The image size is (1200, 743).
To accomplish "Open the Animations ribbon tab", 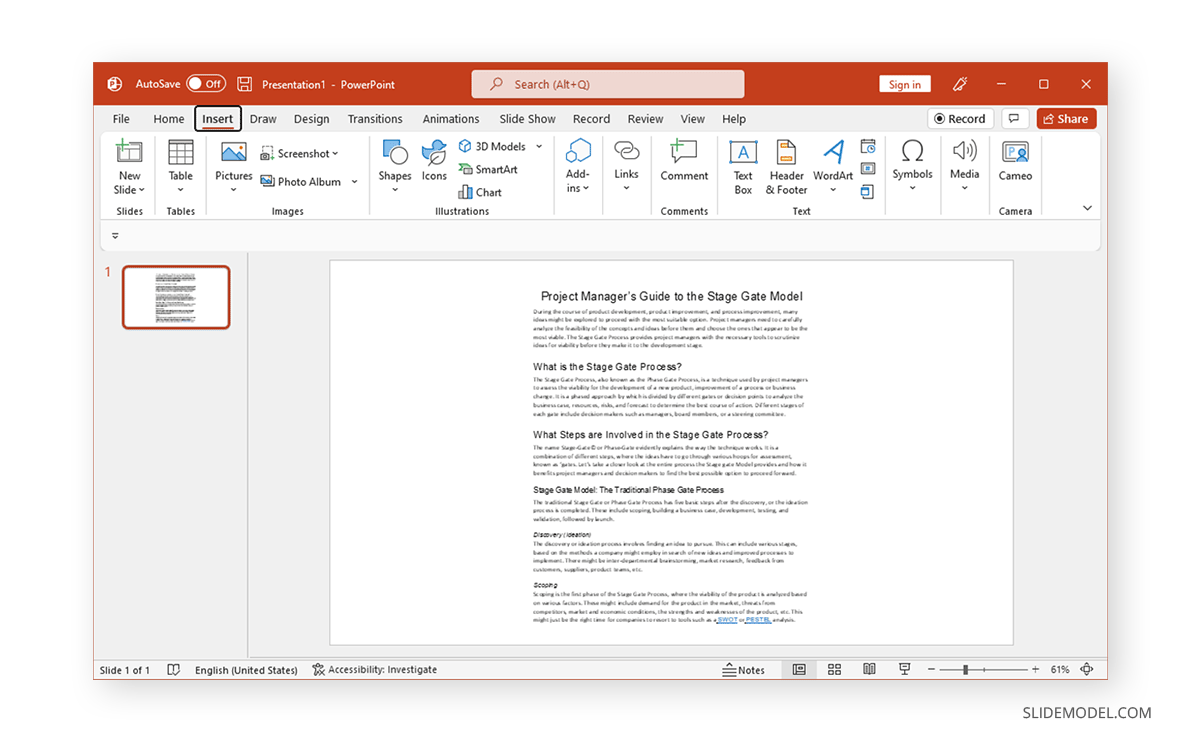I will pos(451,118).
